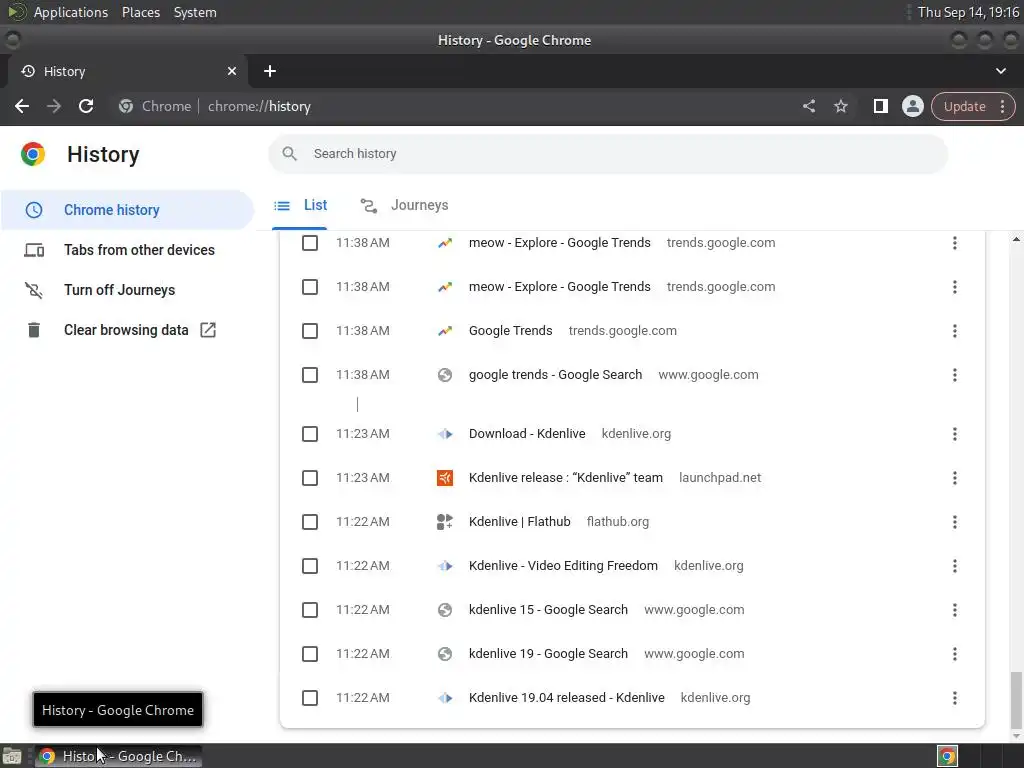Select the Download - Kdenlive checkbox
The width and height of the screenshot is (1024, 768).
coord(310,434)
